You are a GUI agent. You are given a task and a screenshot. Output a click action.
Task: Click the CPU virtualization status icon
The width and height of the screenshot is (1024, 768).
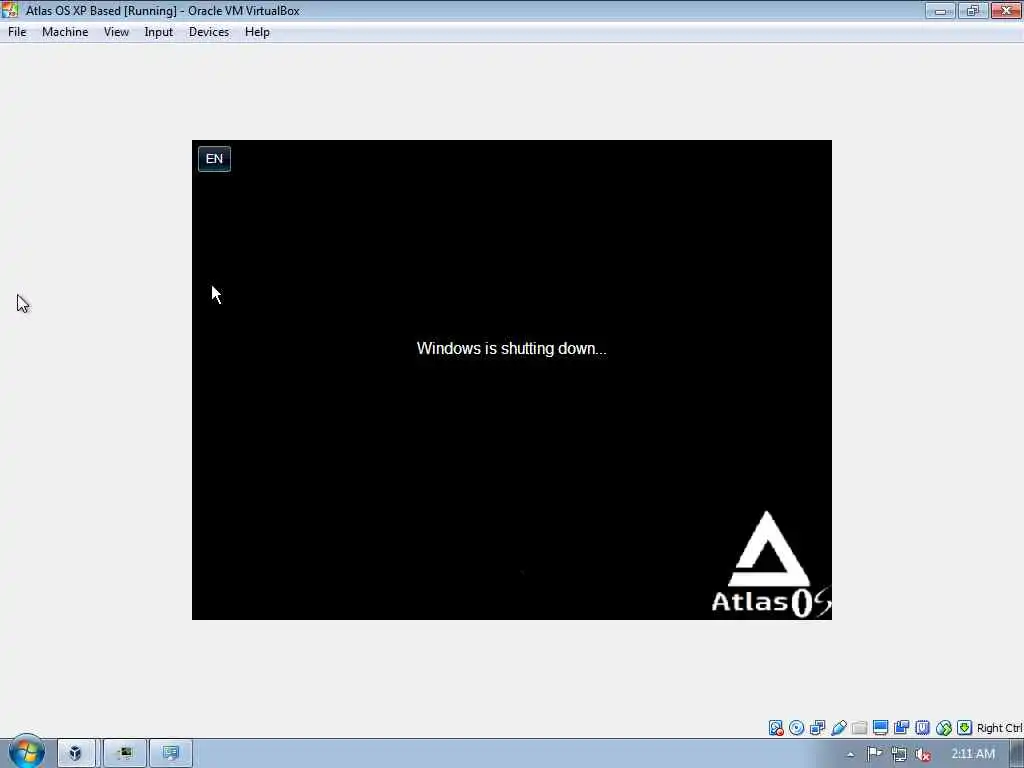[x=922, y=728]
